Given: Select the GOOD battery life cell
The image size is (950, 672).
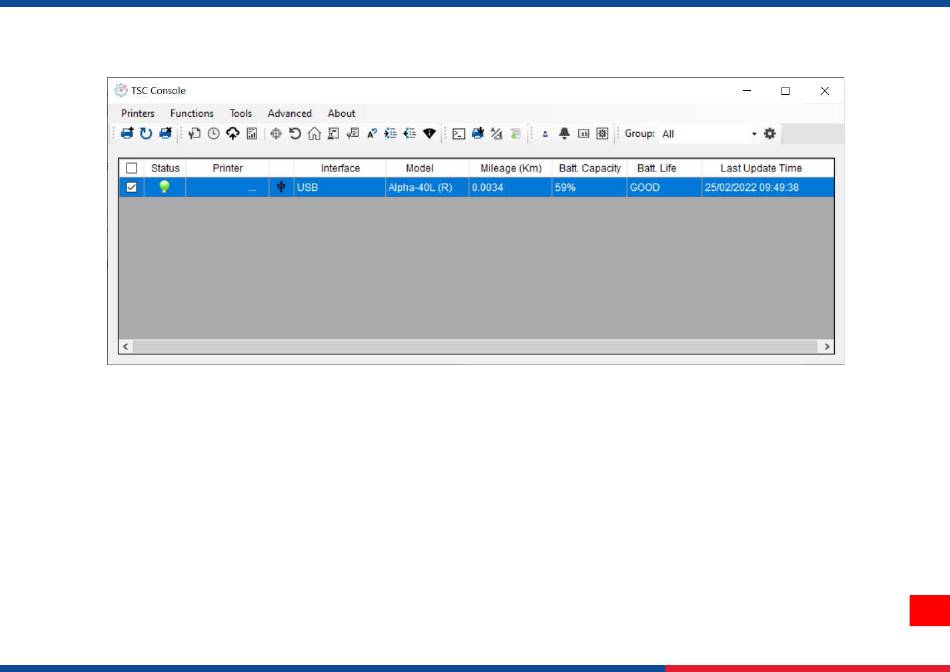Looking at the screenshot, I should pos(665,187).
